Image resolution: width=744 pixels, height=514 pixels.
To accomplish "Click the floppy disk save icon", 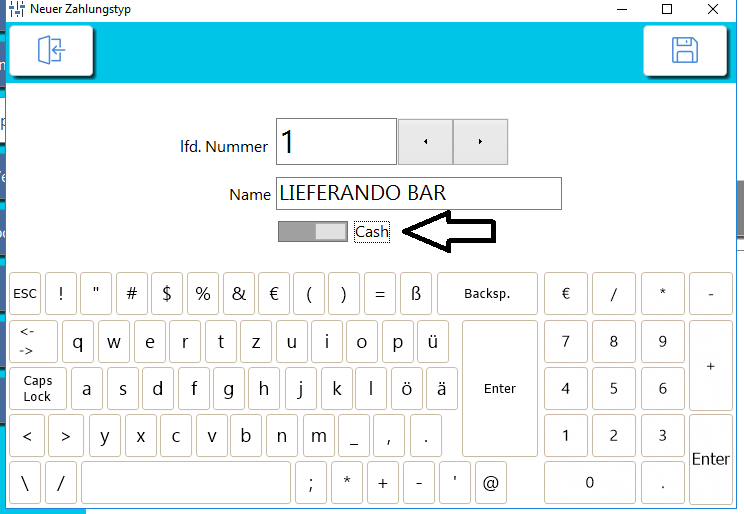I will [x=684, y=50].
